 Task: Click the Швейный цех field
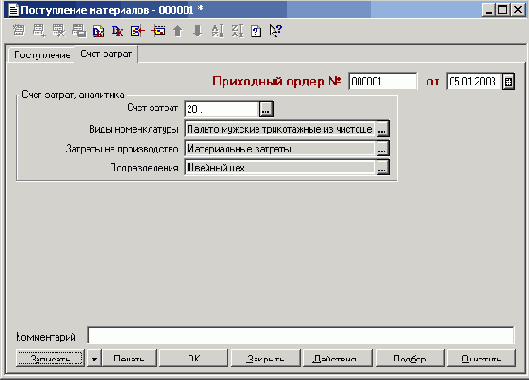point(280,167)
